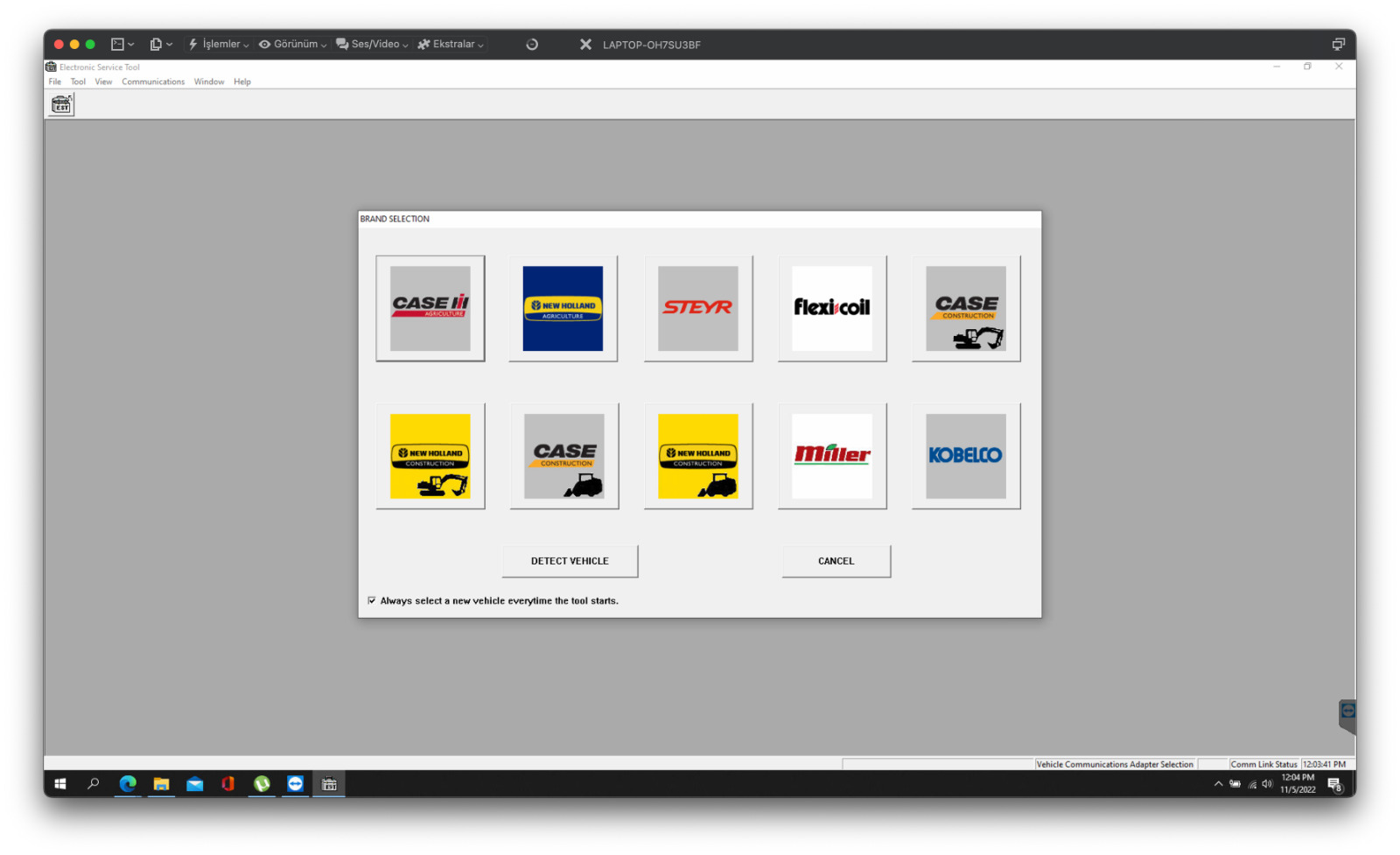Open the Tool menu

[78, 81]
